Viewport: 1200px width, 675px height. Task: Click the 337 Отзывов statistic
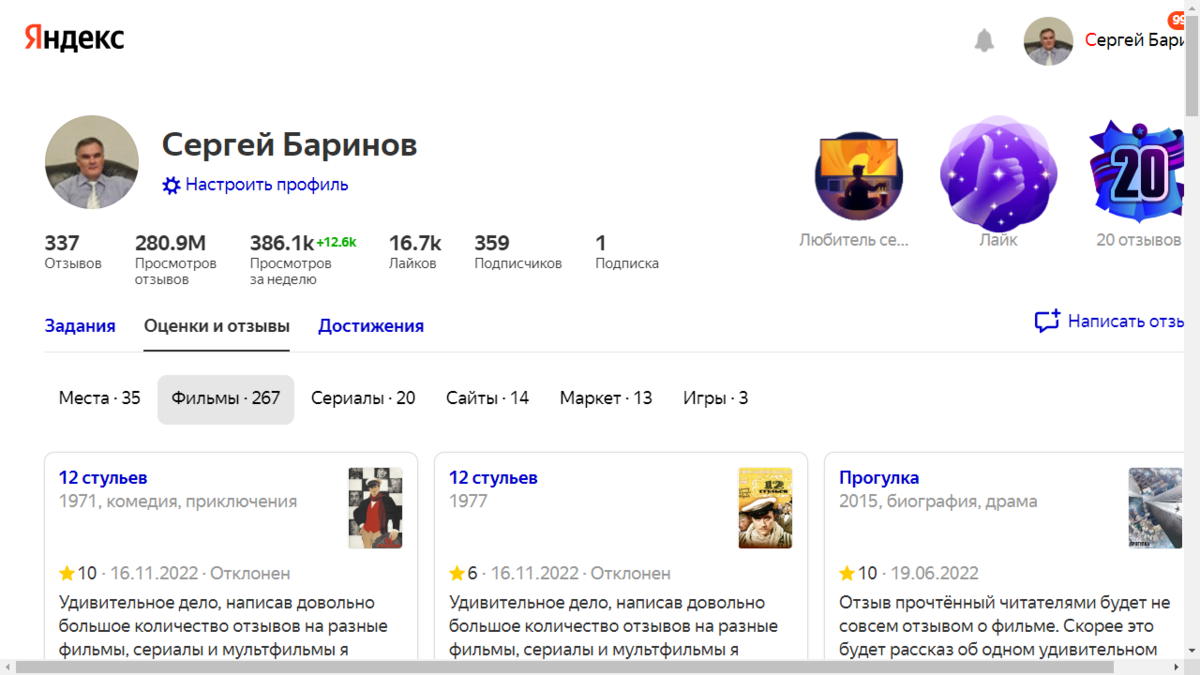[73, 252]
